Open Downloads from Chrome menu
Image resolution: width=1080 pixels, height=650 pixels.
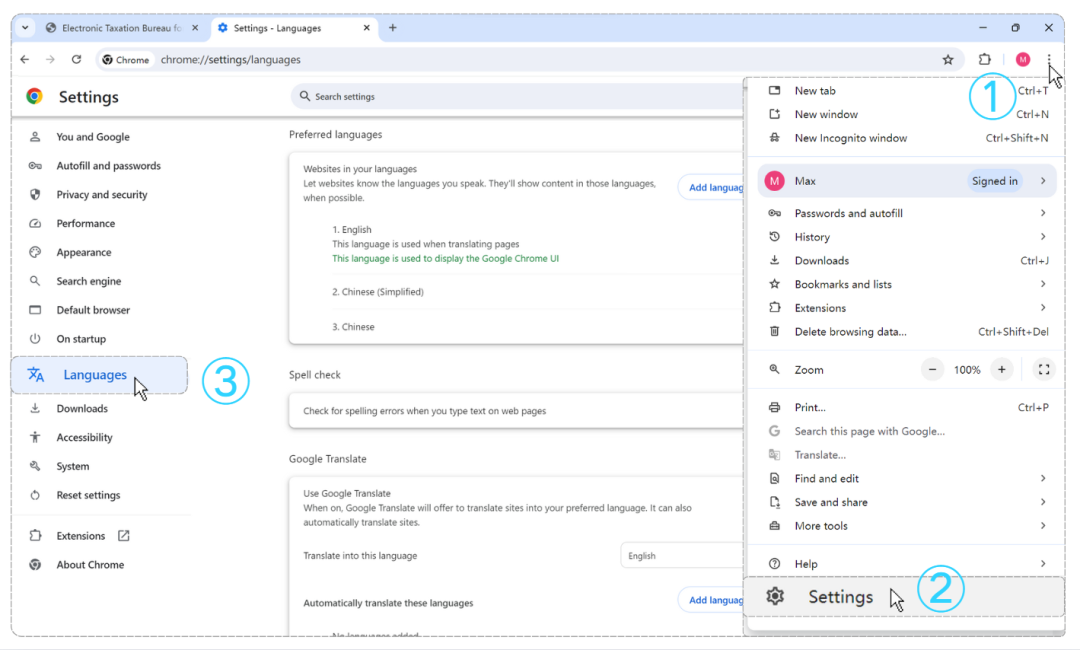click(906, 261)
